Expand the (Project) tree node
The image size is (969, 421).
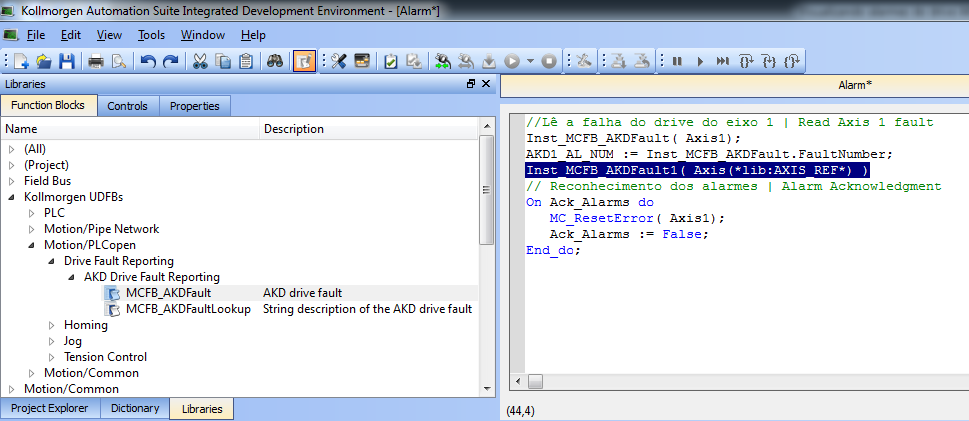click(11, 165)
